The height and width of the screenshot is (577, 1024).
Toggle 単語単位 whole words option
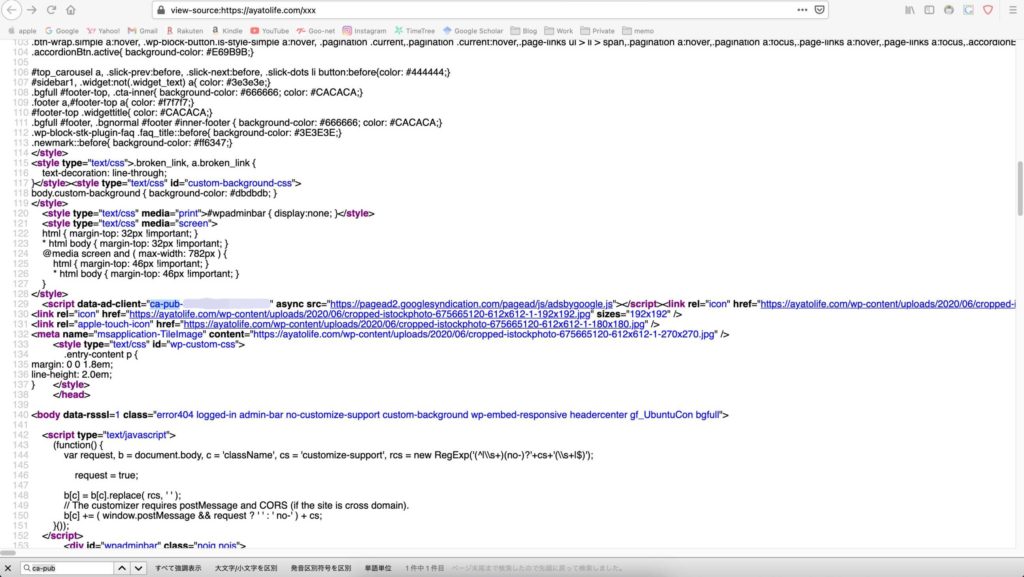pos(378,569)
